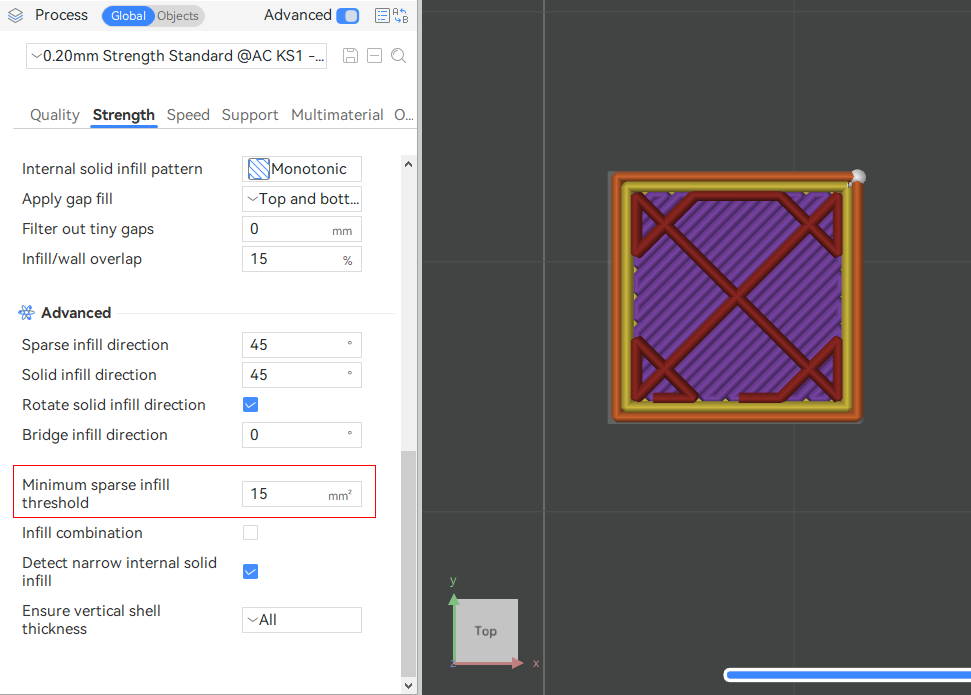The image size is (971, 695).
Task: Click the Apply gap fill label
Action: coord(67,199)
